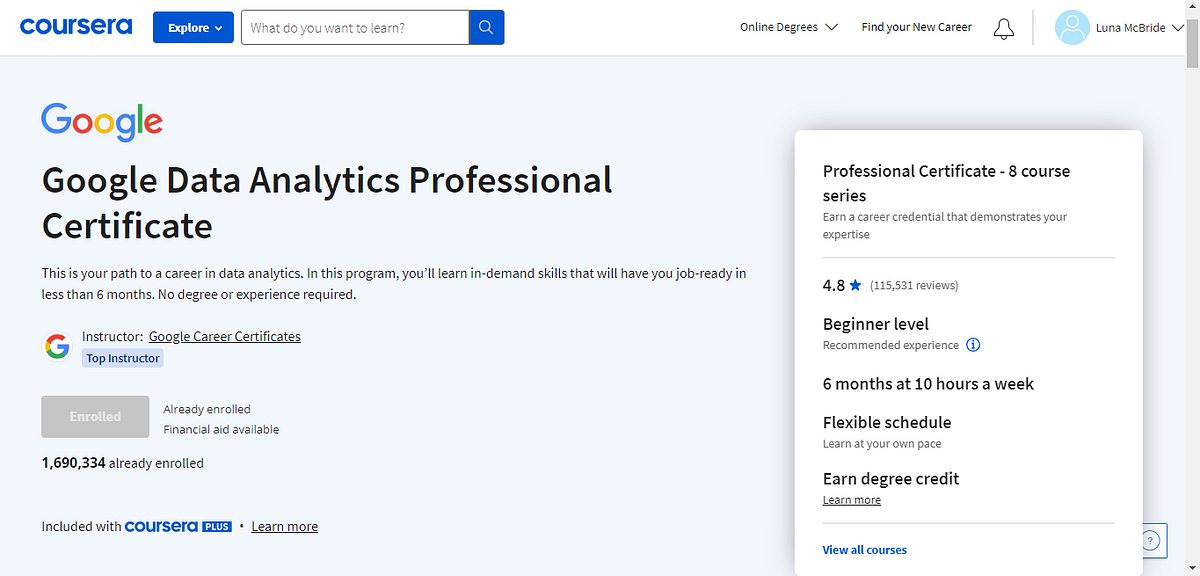The height and width of the screenshot is (576, 1200).
Task: Click the vertical scrollbar's down arrow
Action: 1193,566
